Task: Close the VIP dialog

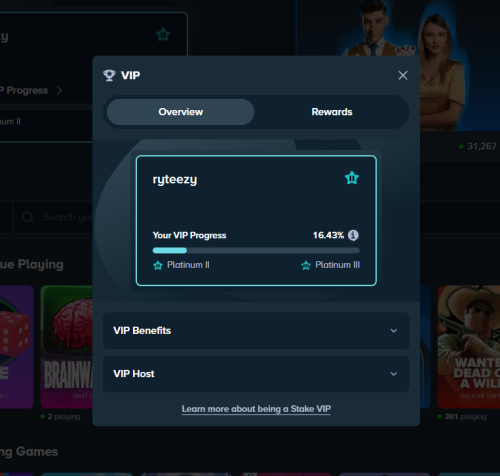Action: tap(403, 75)
